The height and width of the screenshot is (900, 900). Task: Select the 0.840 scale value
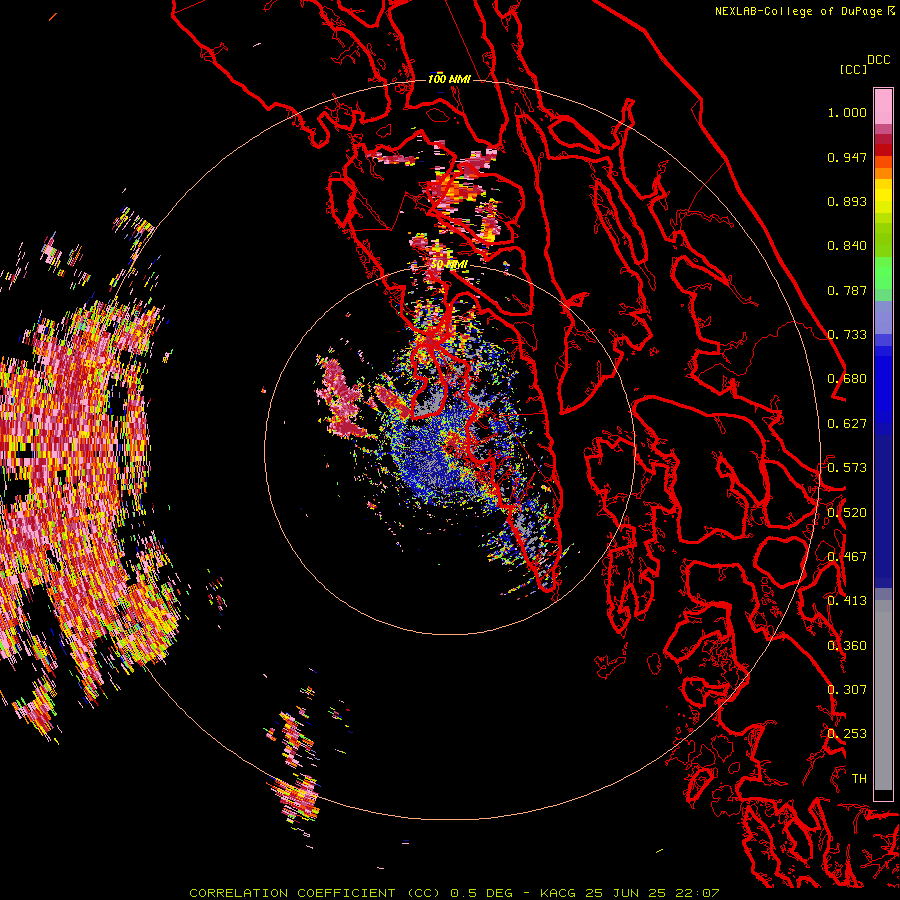[x=847, y=246]
